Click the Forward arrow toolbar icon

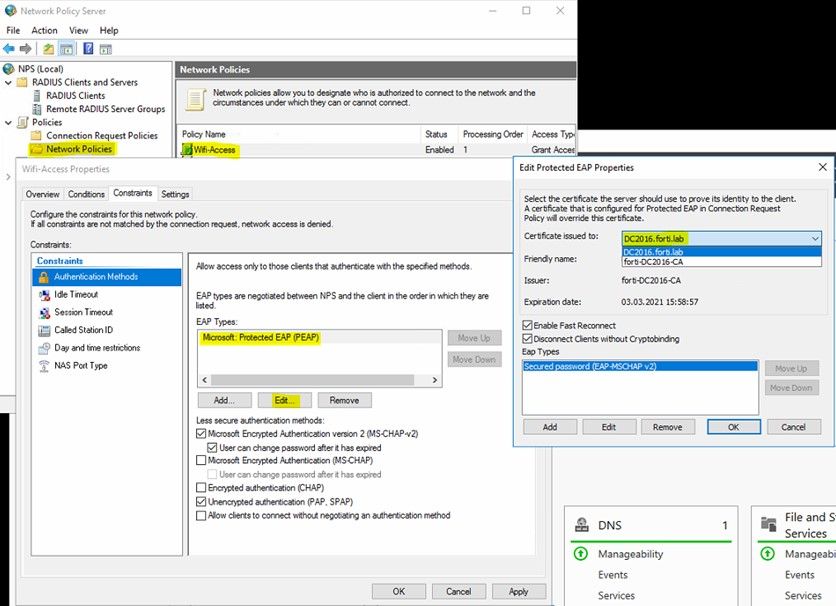pyautogui.click(x=25, y=49)
